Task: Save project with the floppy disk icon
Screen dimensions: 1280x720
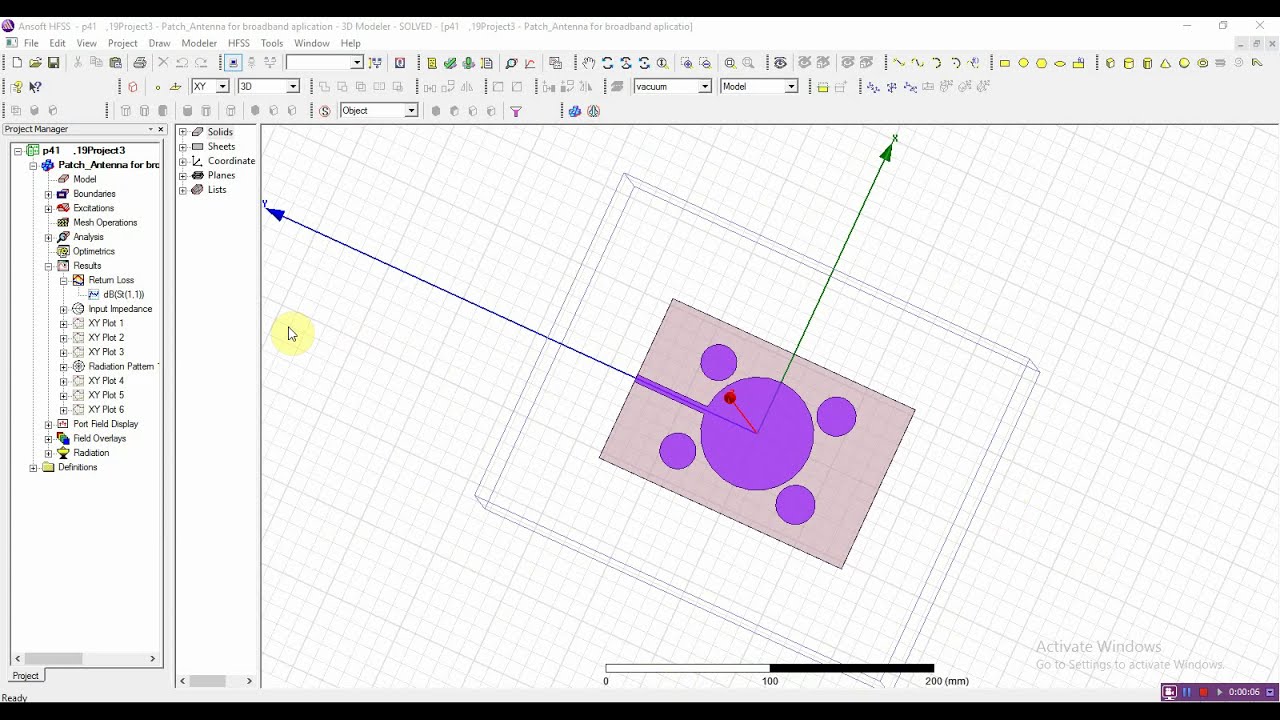Action: pyautogui.click(x=53, y=63)
